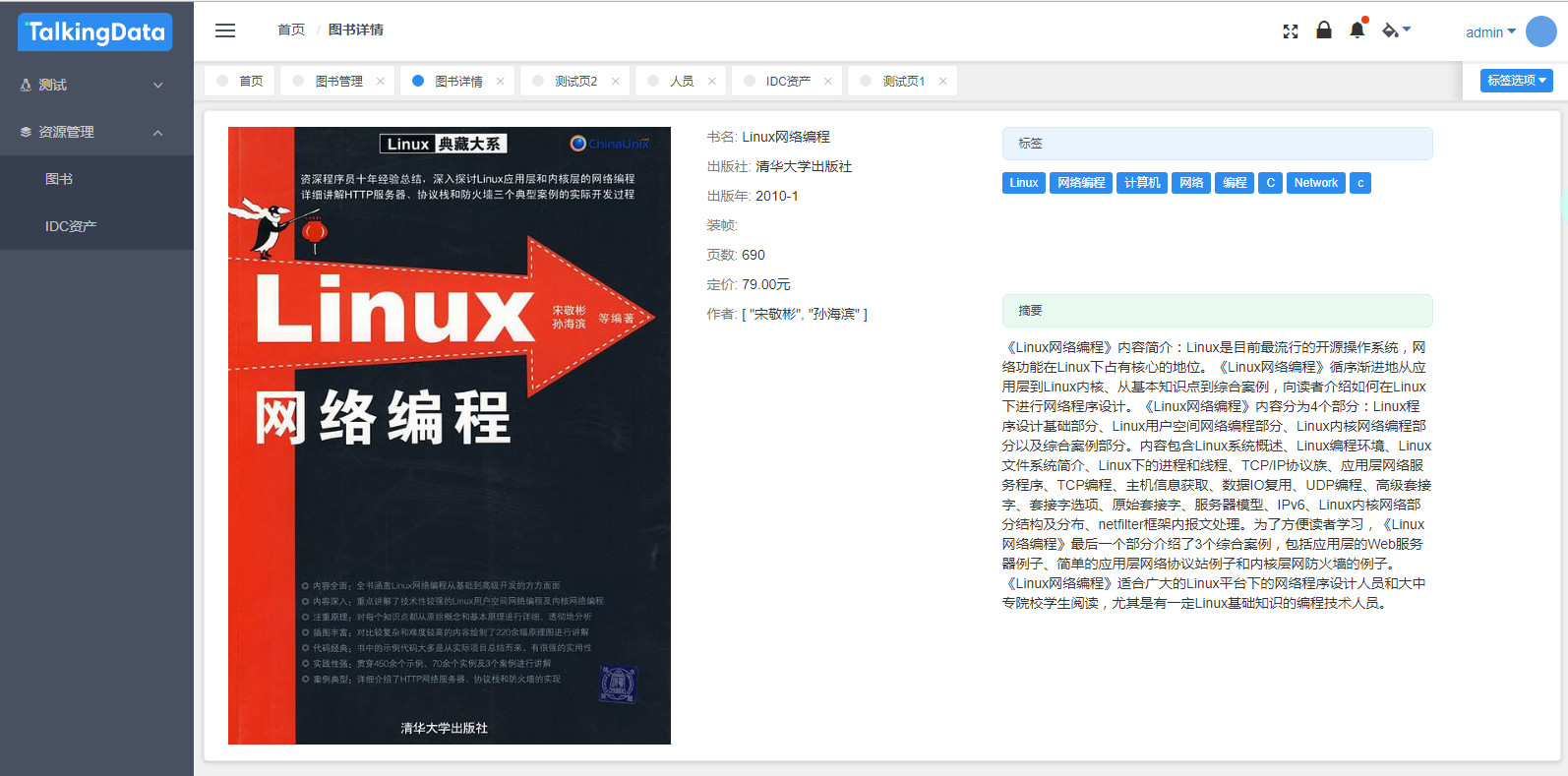
Task: Go to 首页 in the breadcrumb
Action: [x=291, y=30]
